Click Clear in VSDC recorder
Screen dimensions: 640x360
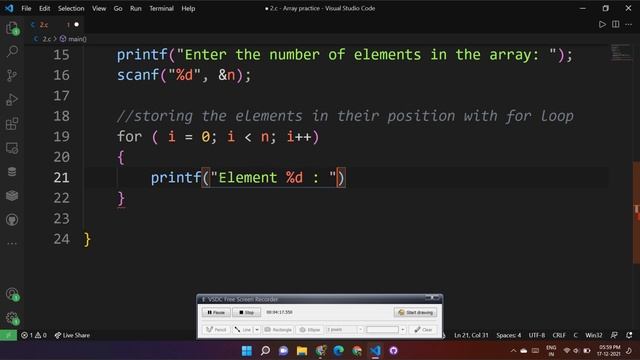(x=423, y=329)
